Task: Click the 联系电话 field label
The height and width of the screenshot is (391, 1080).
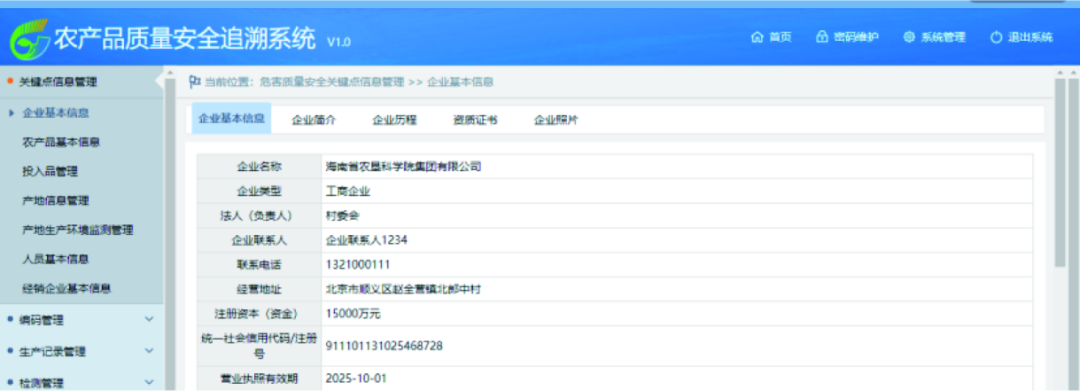Action: (x=259, y=264)
